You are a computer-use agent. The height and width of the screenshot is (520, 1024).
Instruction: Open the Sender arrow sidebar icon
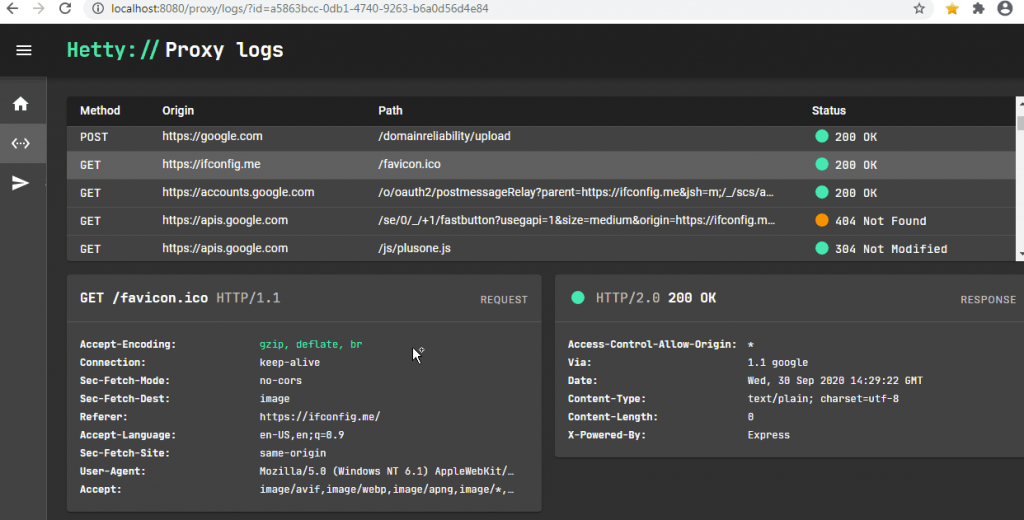(x=20, y=183)
